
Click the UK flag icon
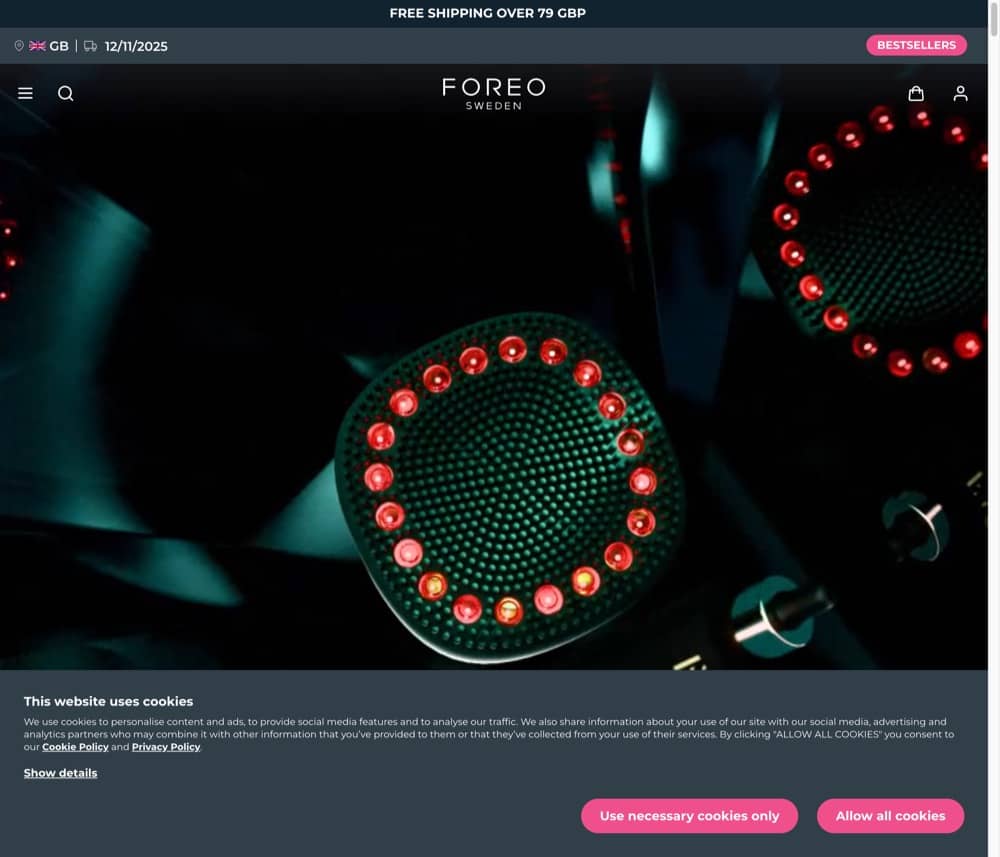point(38,46)
